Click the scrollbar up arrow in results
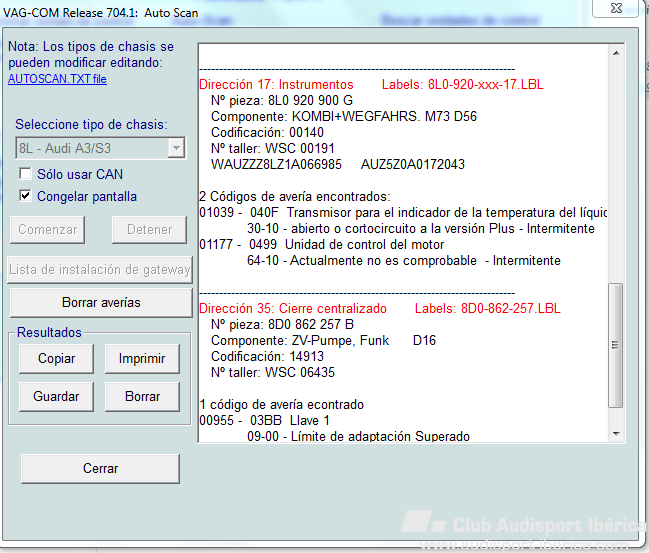Image resolution: width=649 pixels, height=553 pixels. [616, 53]
